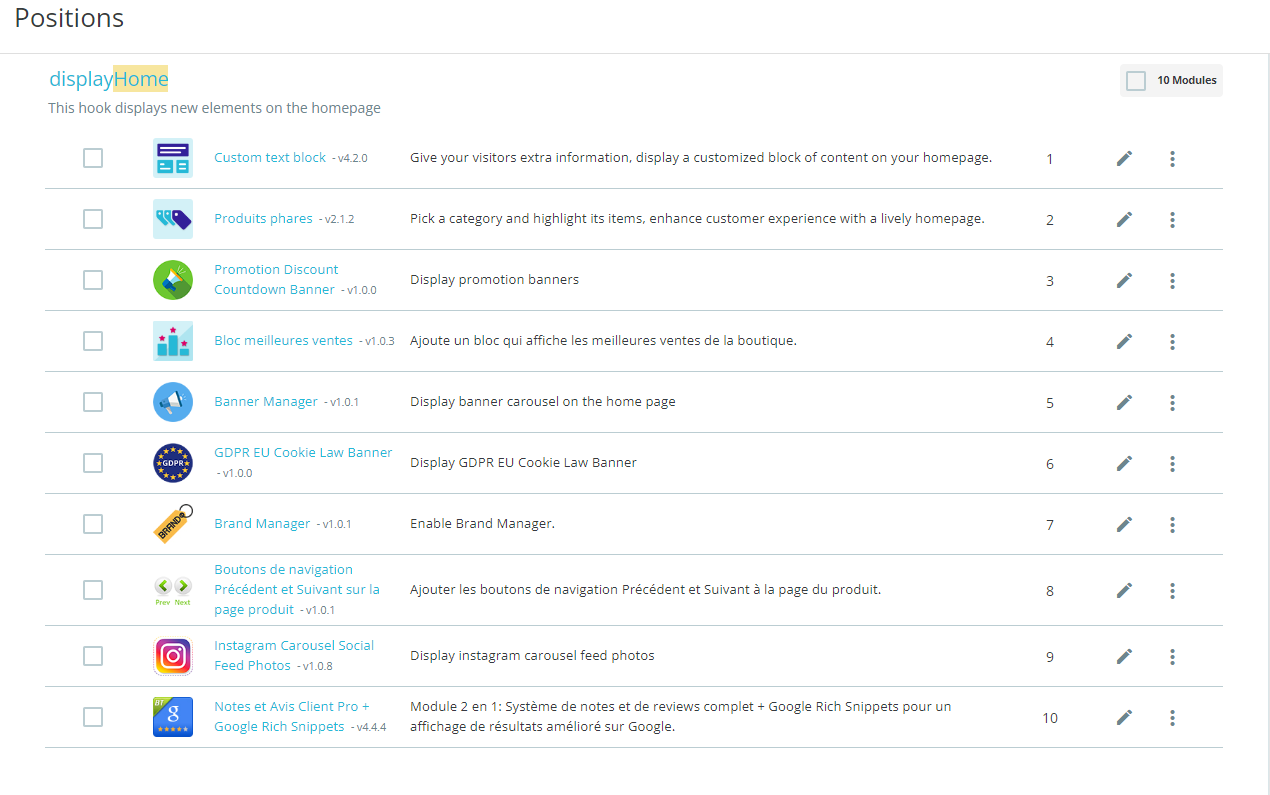Screen dimensions: 1270x795
Task: Open the Produits phares module link
Action: 263,218
